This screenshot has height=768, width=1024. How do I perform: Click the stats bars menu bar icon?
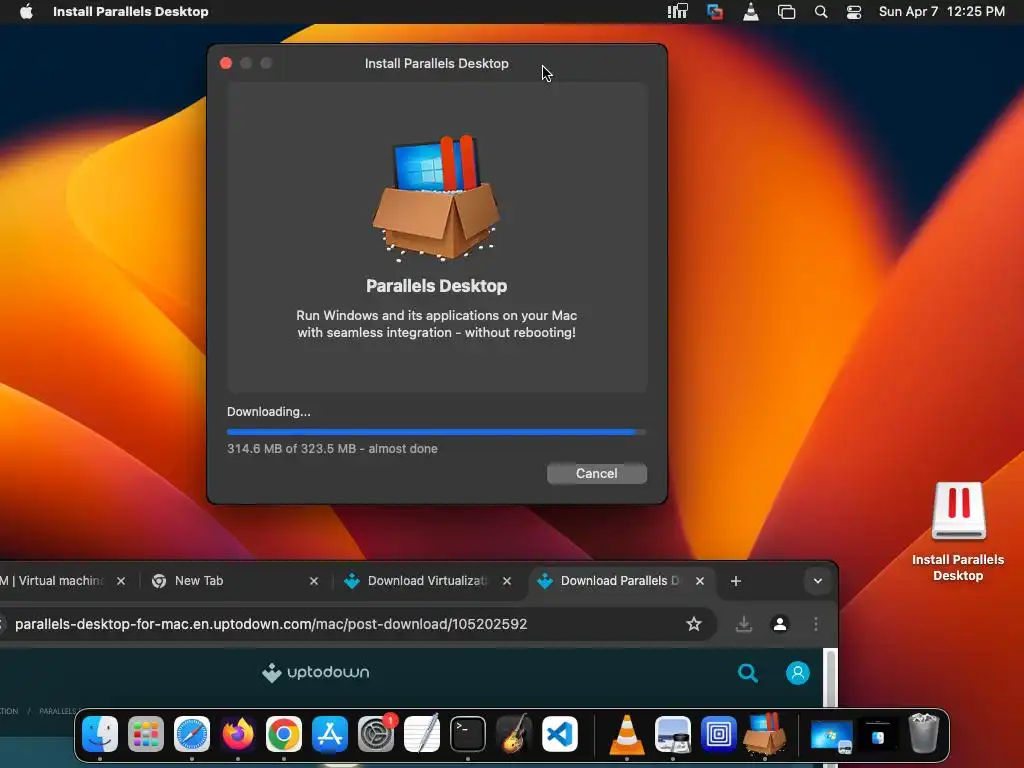[x=678, y=11]
